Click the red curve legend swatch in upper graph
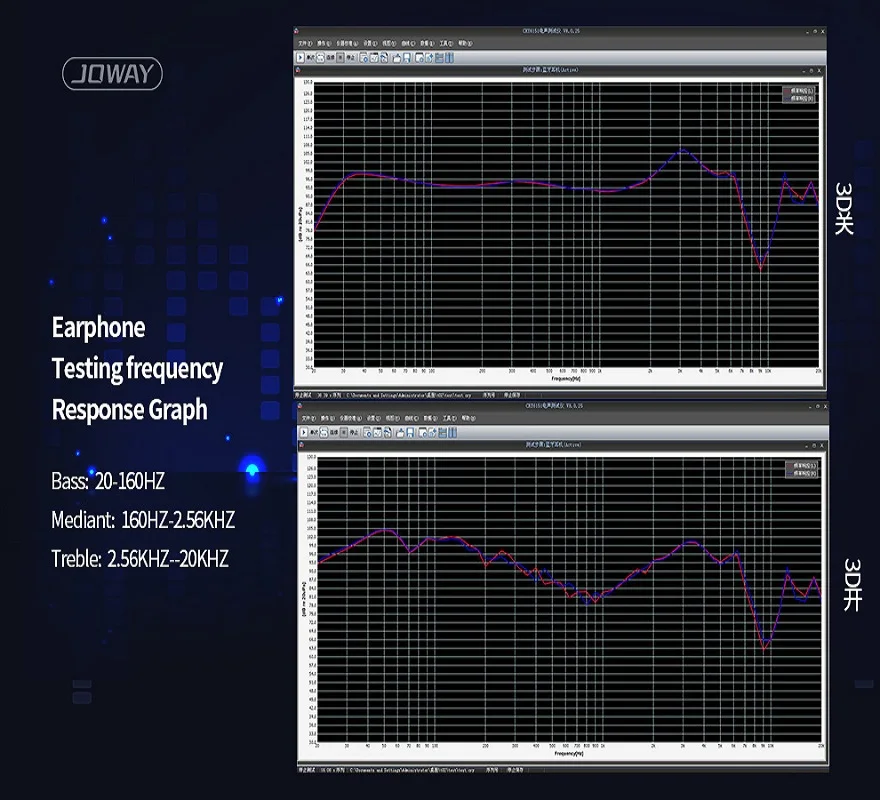This screenshot has height=800, width=880. tap(787, 90)
